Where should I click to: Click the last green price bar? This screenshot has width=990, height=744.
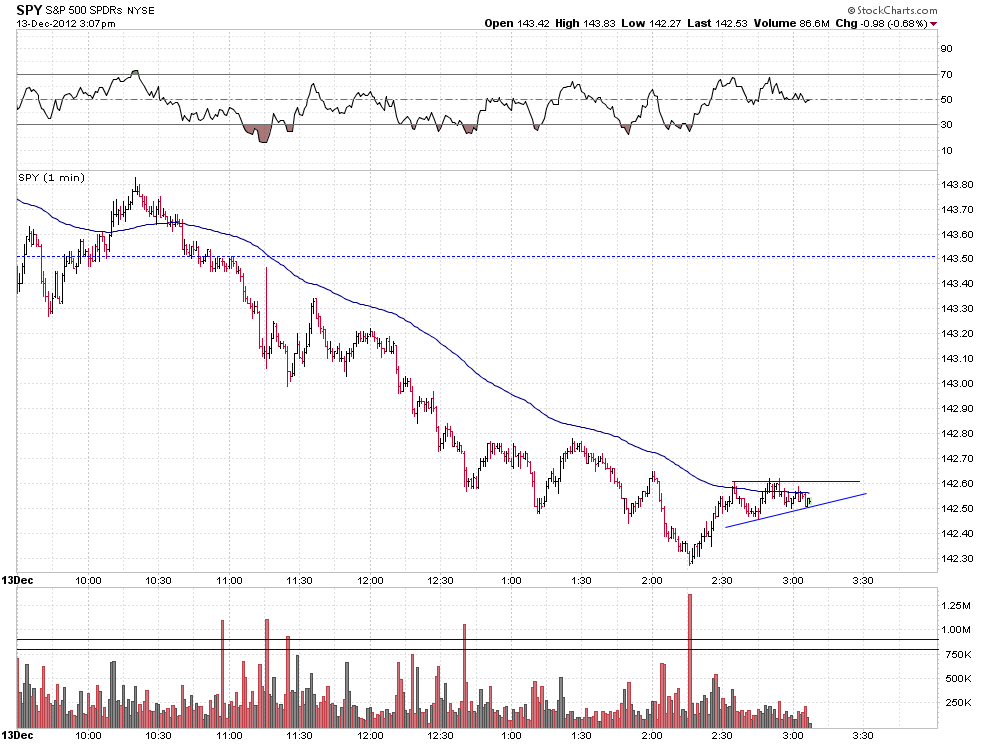click(809, 502)
